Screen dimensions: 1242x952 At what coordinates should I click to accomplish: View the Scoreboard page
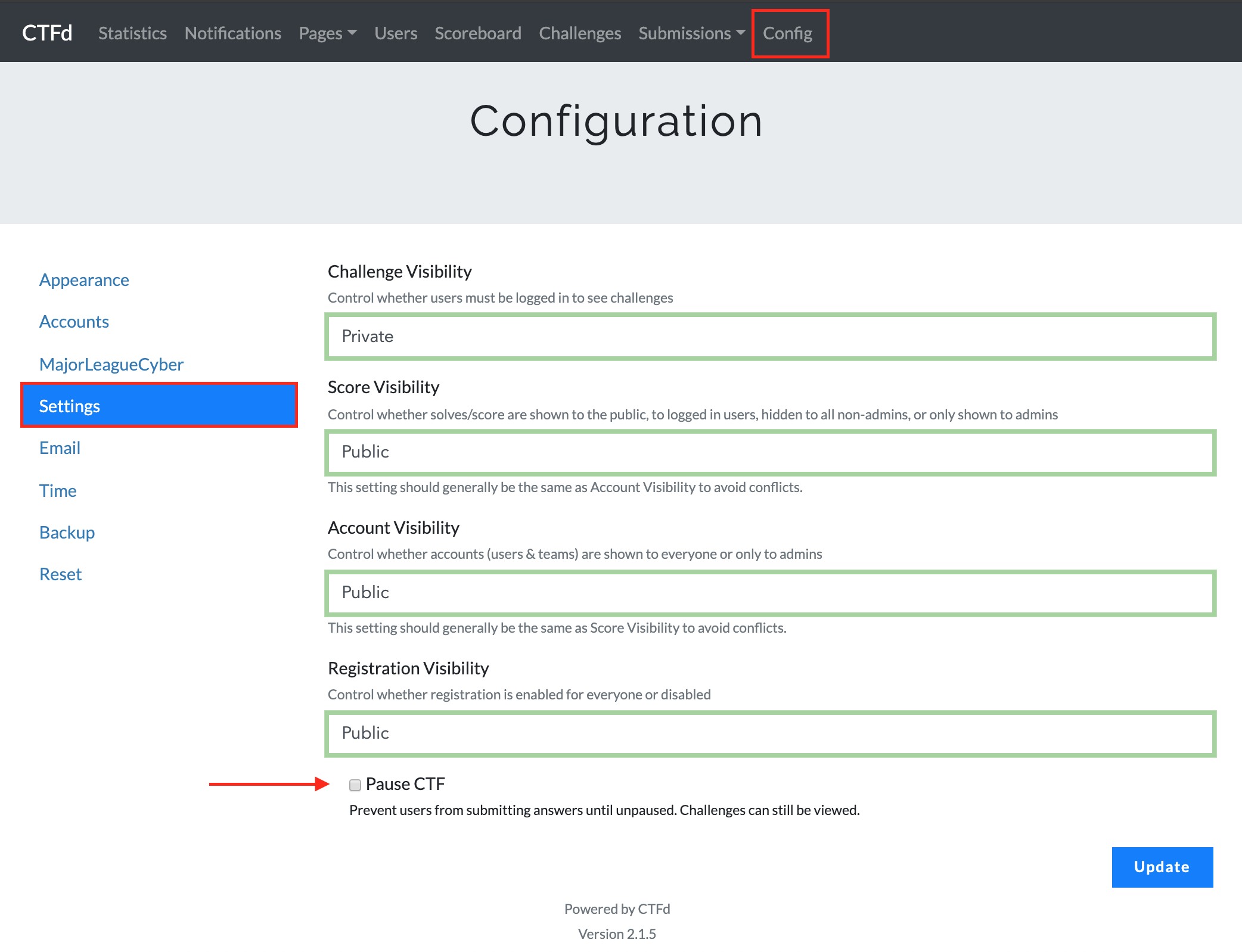coord(477,33)
